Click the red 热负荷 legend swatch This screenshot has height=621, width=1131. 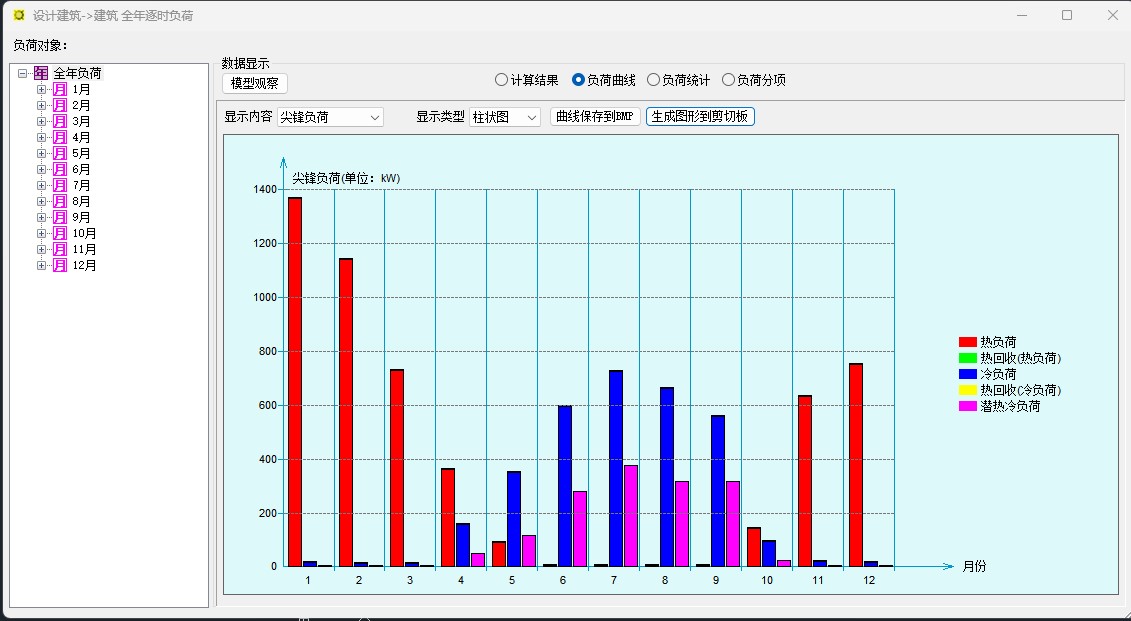967,342
